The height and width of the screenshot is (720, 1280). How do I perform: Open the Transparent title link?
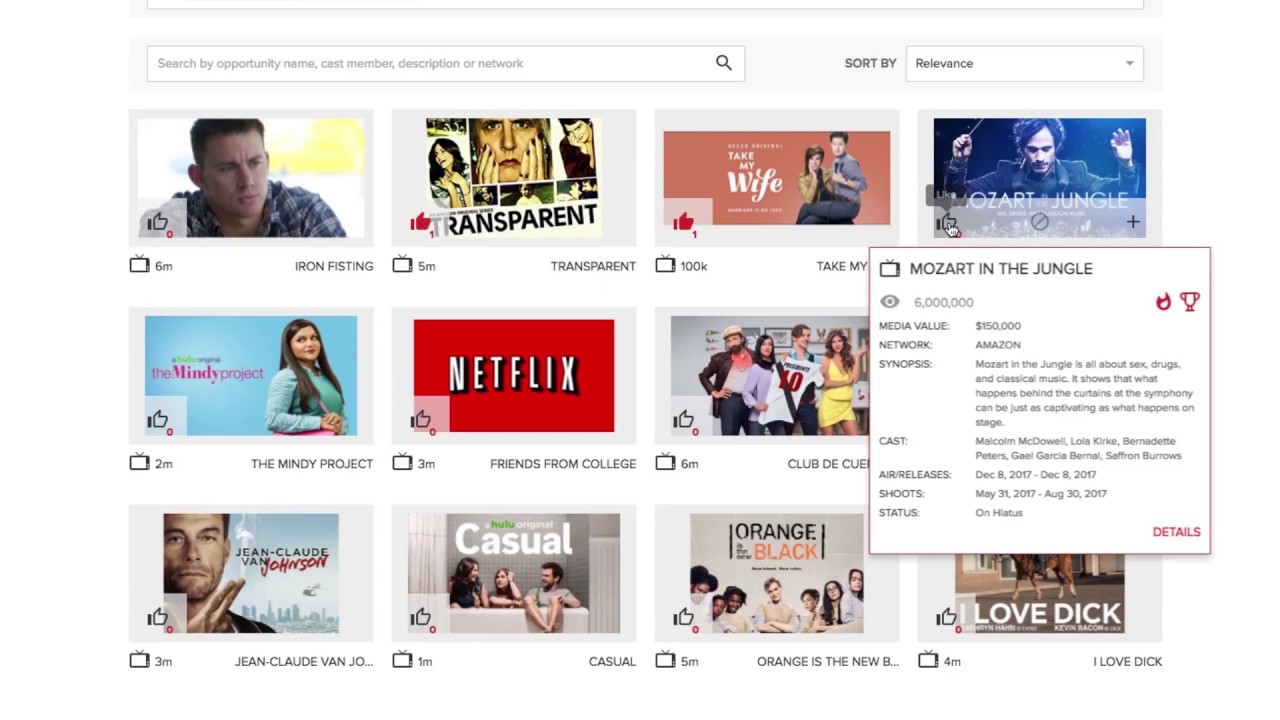[x=593, y=266]
